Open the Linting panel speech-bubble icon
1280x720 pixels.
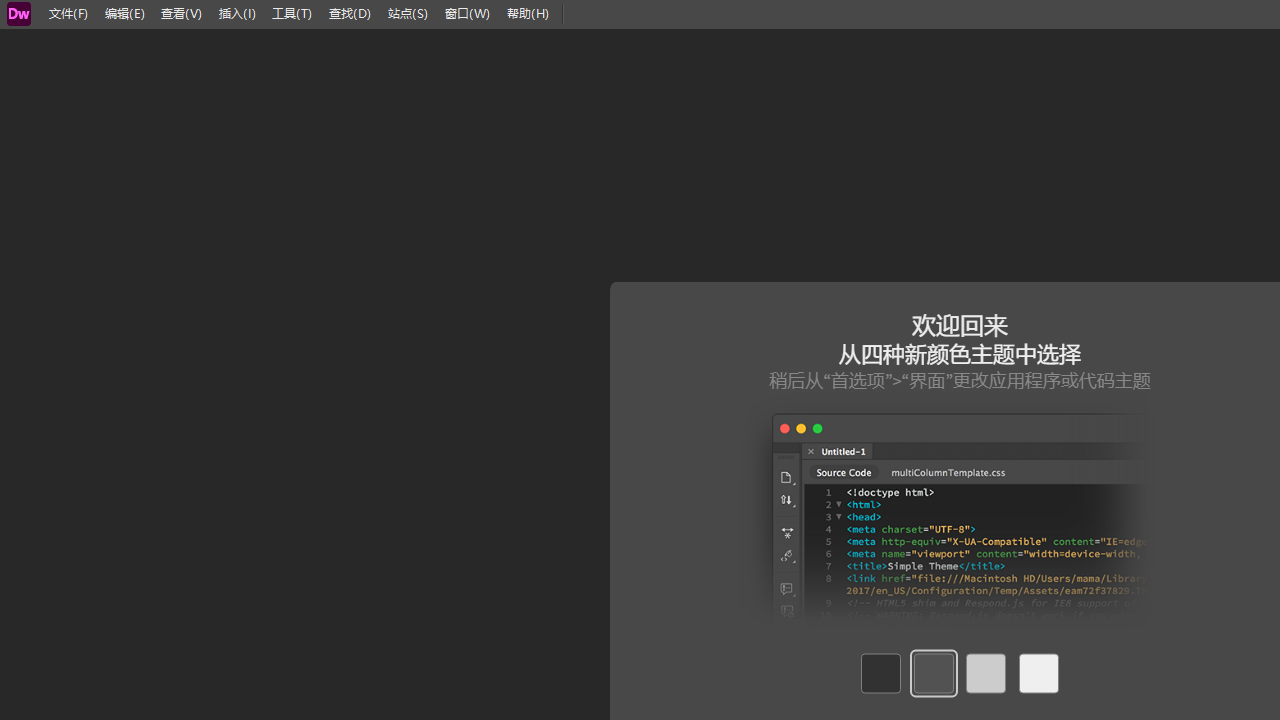[787, 589]
